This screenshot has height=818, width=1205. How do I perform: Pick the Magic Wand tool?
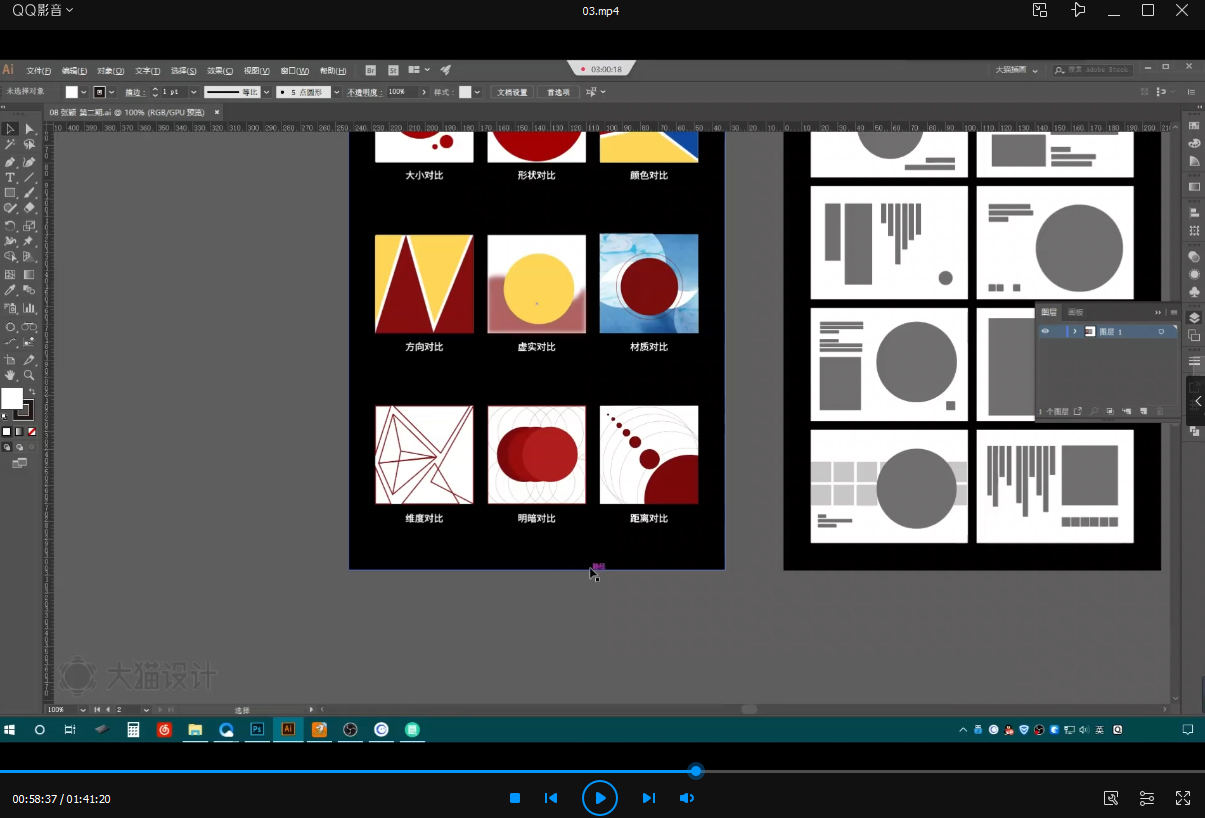pyautogui.click(x=10, y=145)
